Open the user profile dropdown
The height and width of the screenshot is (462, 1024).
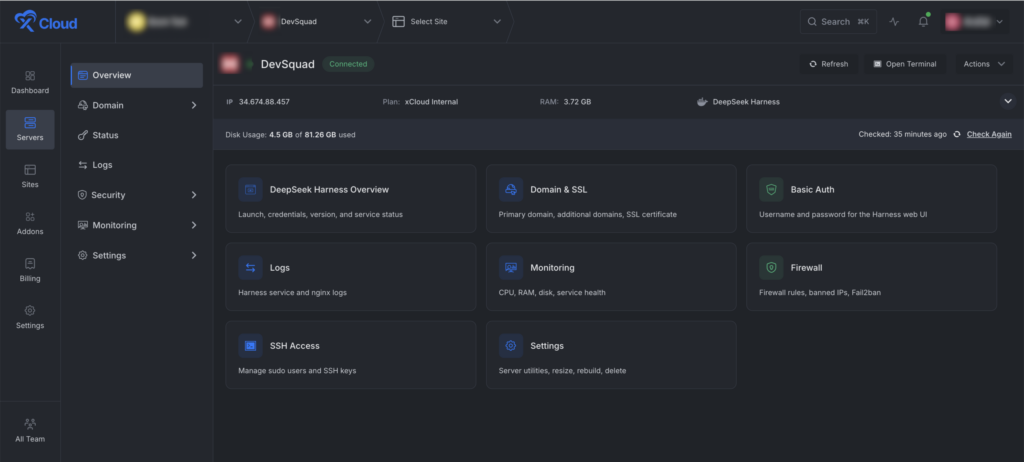click(x=976, y=22)
